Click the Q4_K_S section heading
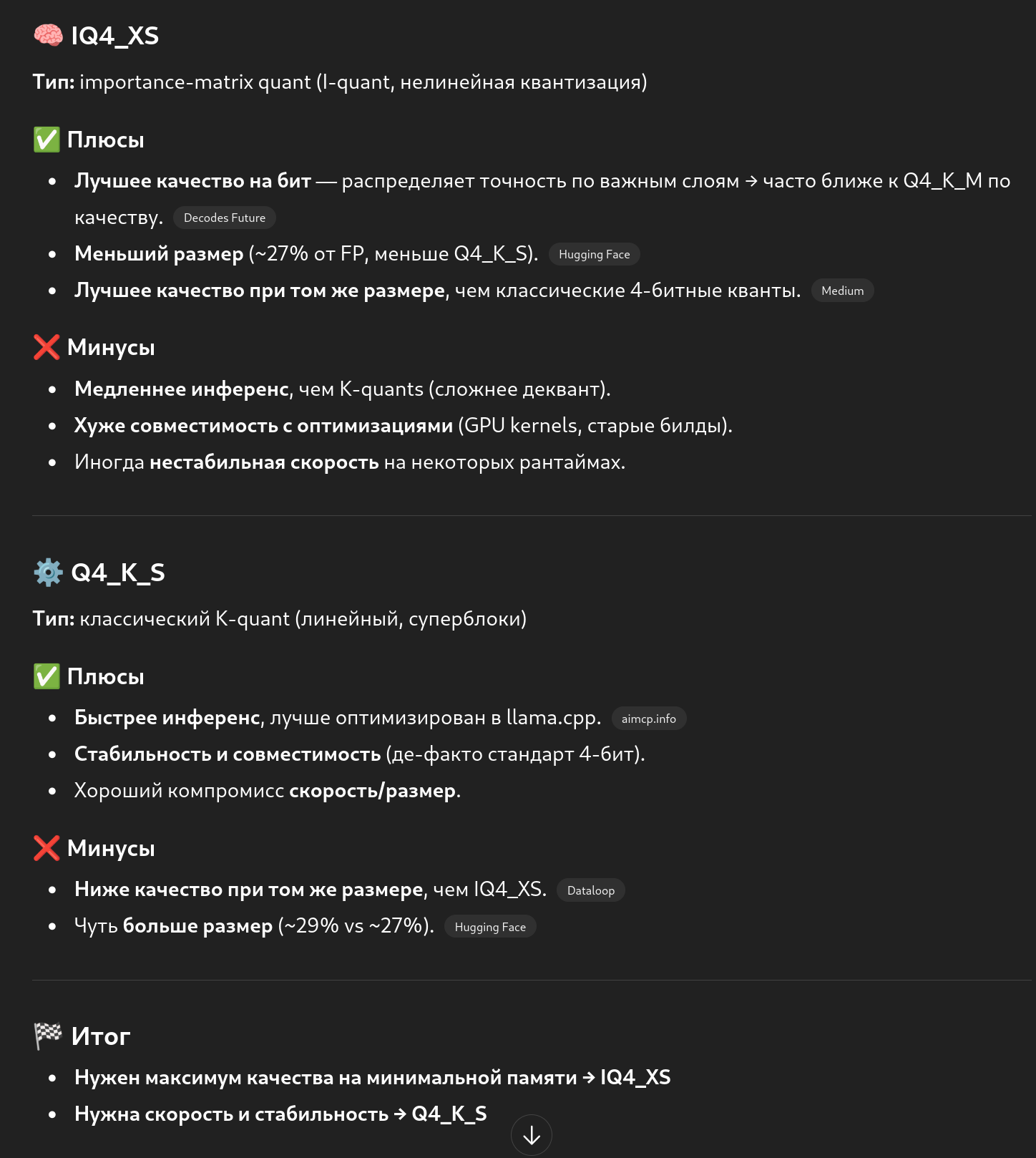This screenshot has width=1036, height=1158. [x=118, y=573]
